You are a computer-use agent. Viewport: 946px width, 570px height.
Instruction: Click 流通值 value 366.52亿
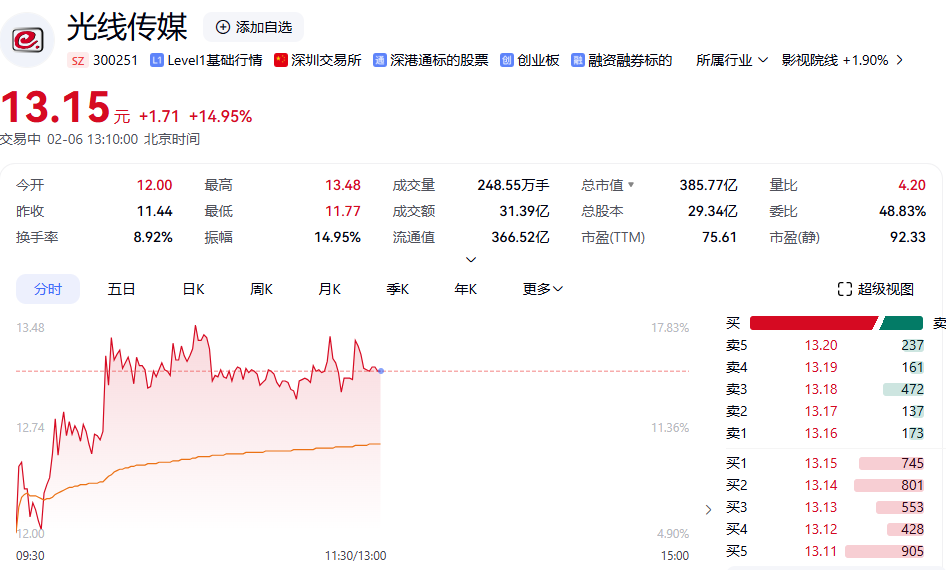(x=520, y=237)
